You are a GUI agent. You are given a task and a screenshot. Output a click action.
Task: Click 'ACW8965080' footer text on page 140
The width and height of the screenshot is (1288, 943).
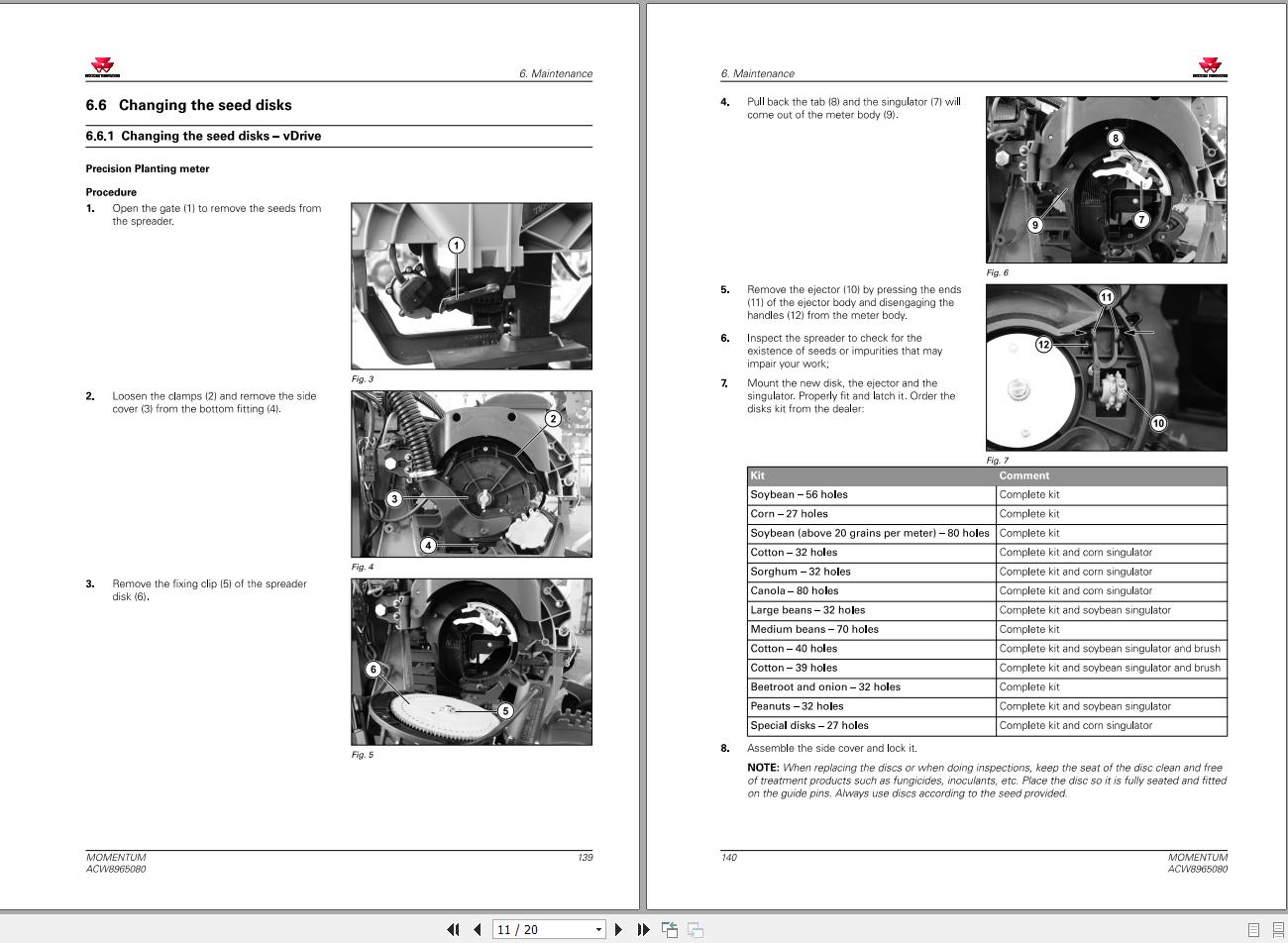pos(1198,869)
